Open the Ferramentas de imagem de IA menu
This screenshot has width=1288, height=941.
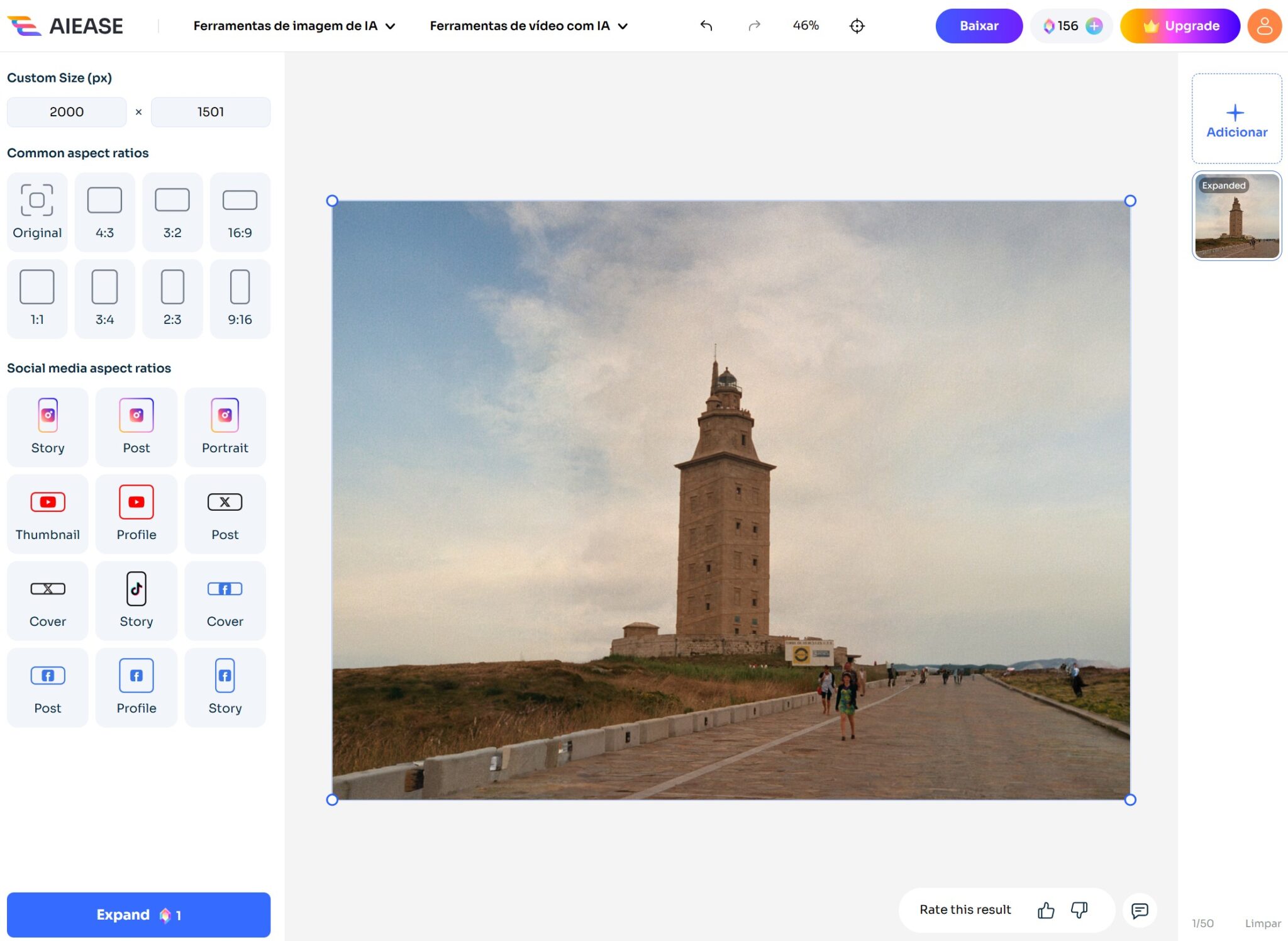[x=294, y=26]
